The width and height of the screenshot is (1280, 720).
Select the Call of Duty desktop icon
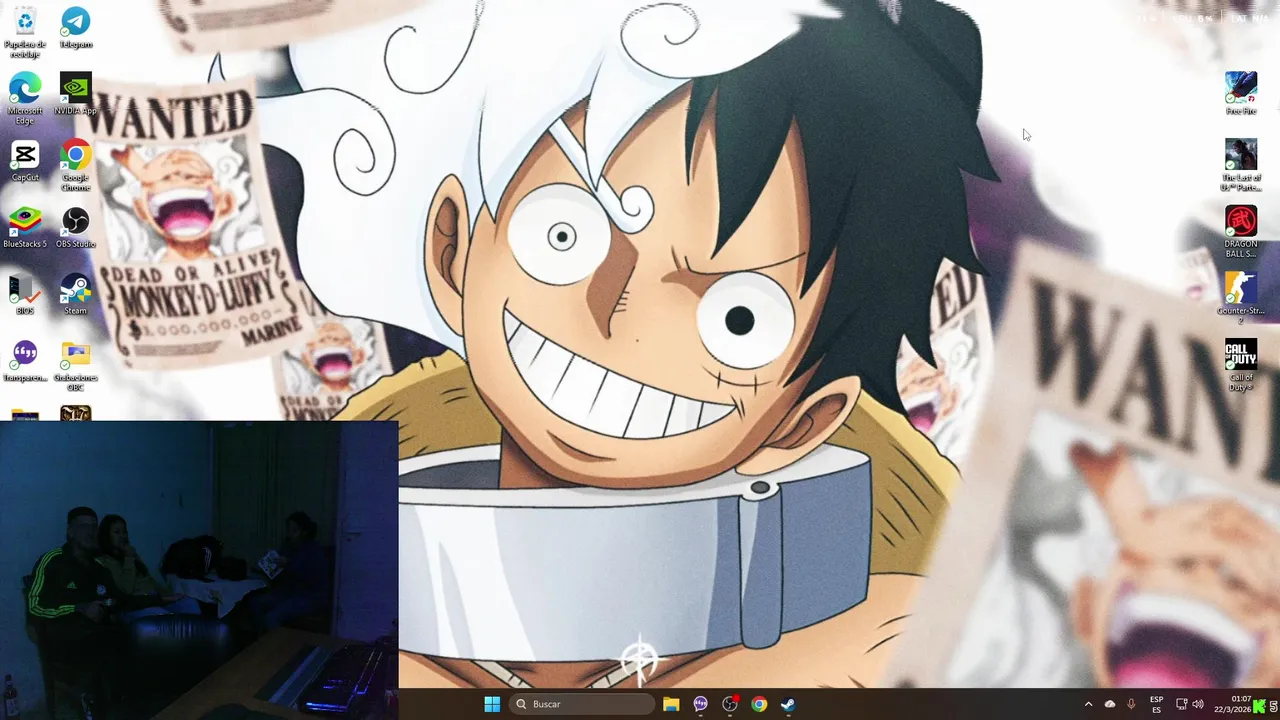pyautogui.click(x=1241, y=365)
